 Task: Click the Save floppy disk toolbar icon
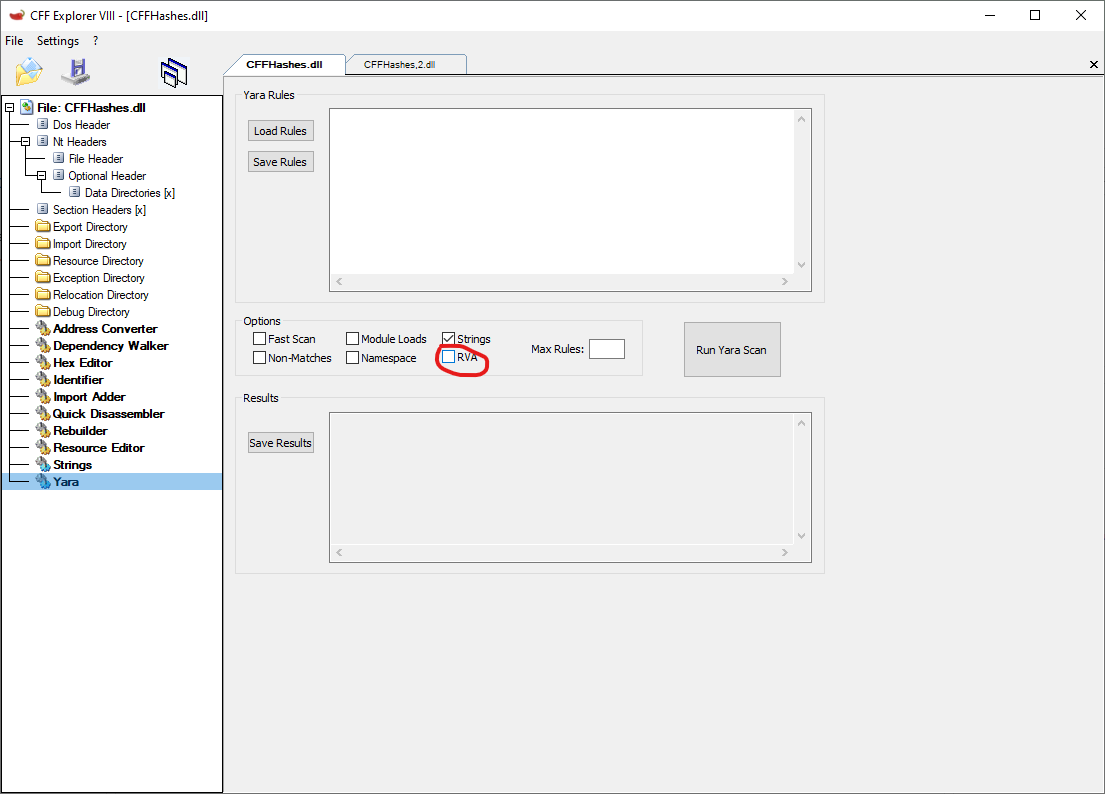(76, 71)
